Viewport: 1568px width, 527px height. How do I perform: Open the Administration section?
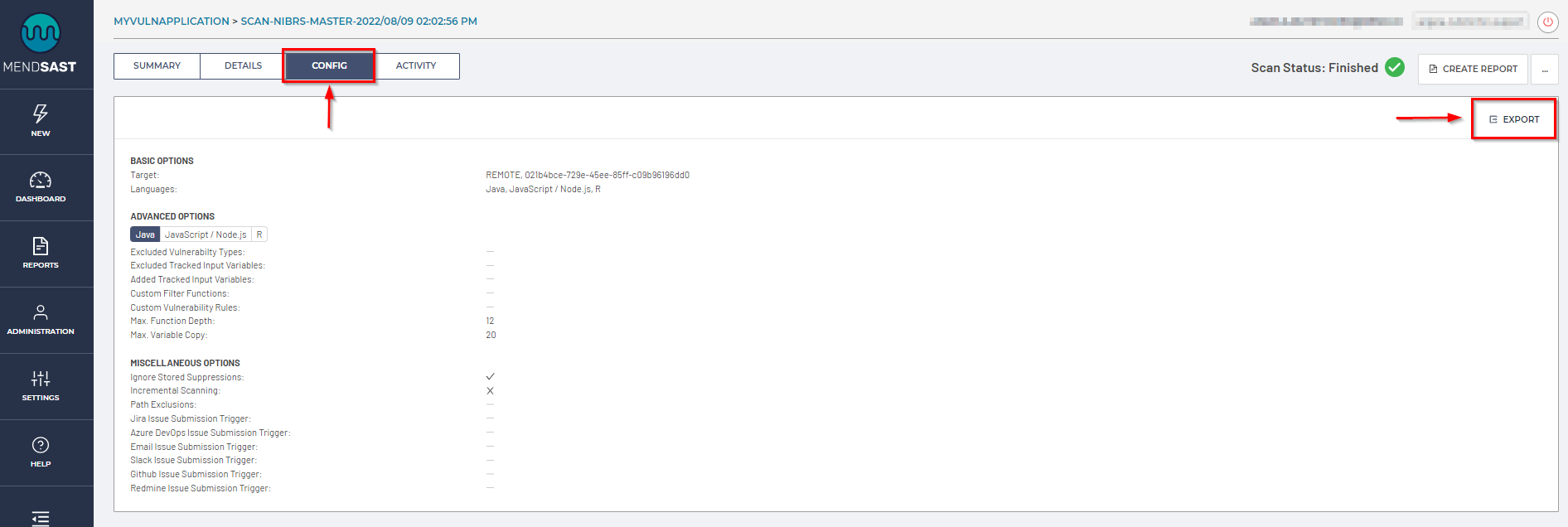pos(40,319)
